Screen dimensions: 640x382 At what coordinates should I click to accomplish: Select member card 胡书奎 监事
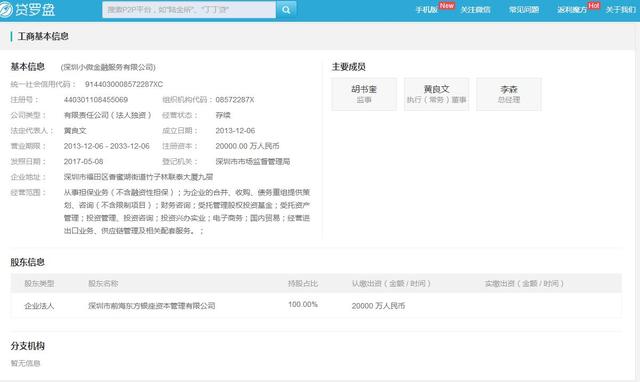(x=364, y=94)
